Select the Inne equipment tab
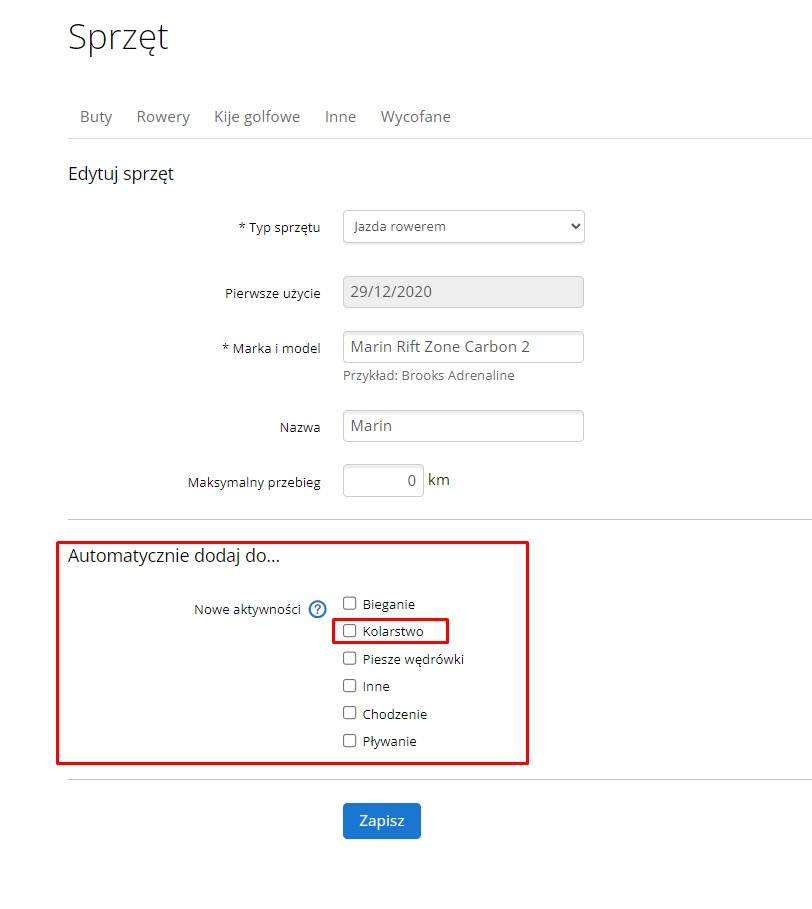Viewport: 812px width, 909px height. pyautogui.click(x=340, y=117)
